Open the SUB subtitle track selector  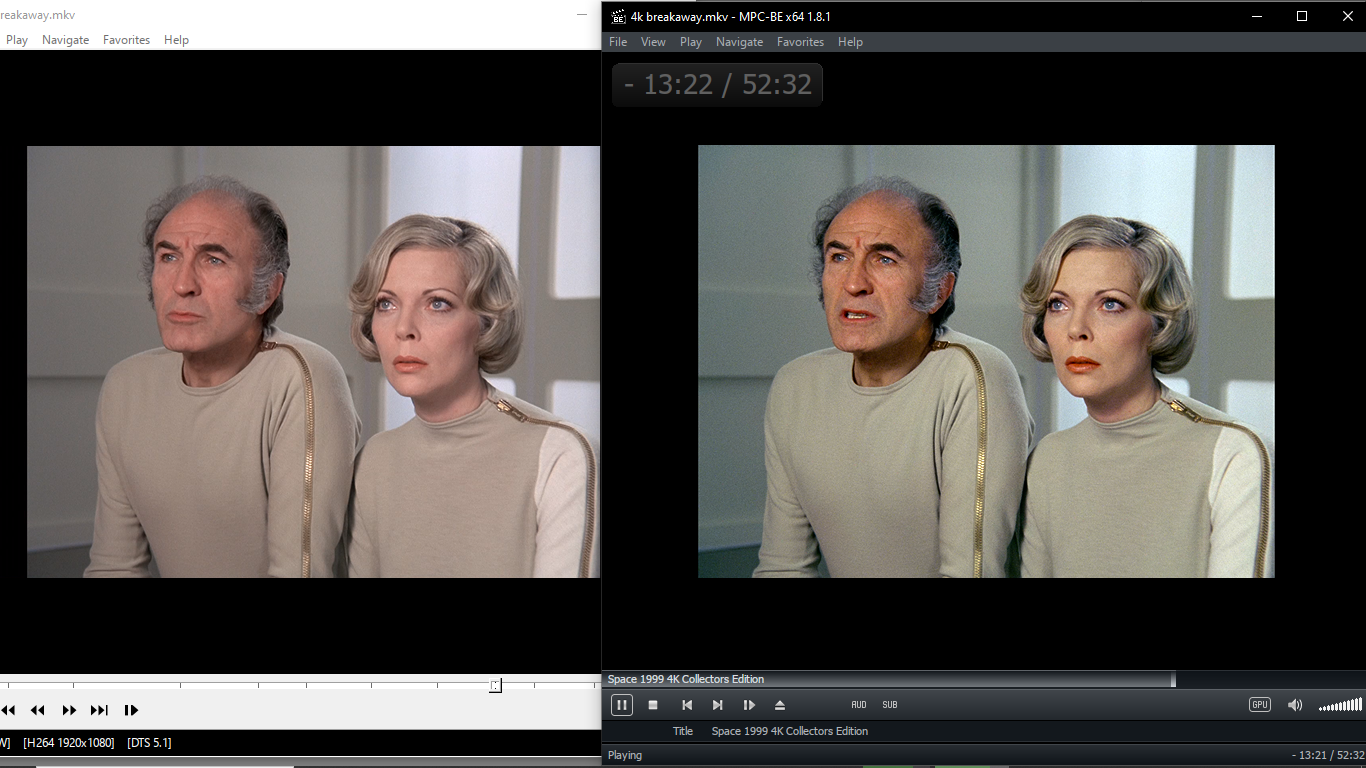890,705
